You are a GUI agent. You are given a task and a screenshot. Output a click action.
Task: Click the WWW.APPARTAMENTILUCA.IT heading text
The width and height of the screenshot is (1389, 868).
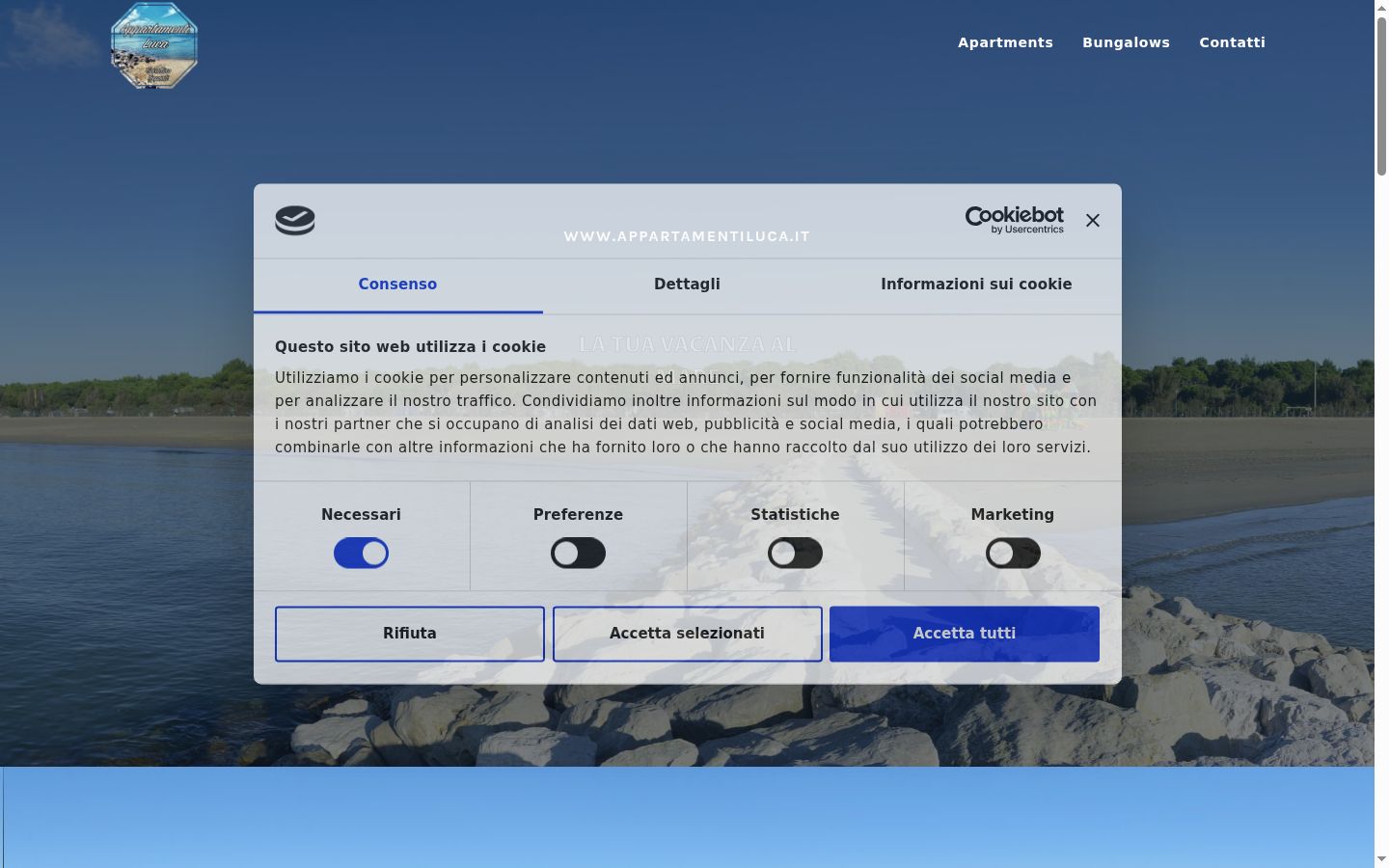pos(687,236)
